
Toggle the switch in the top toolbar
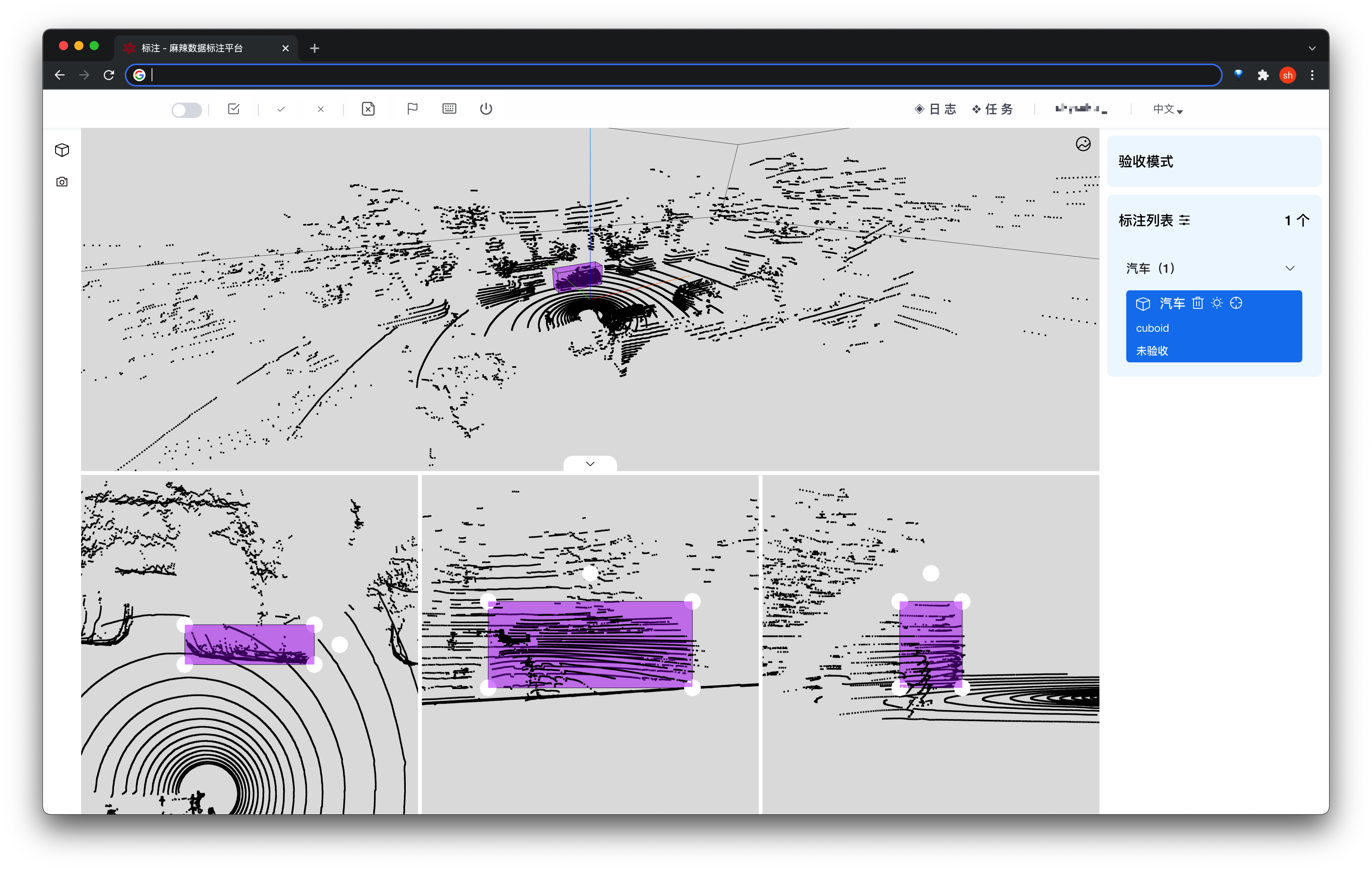[186, 110]
